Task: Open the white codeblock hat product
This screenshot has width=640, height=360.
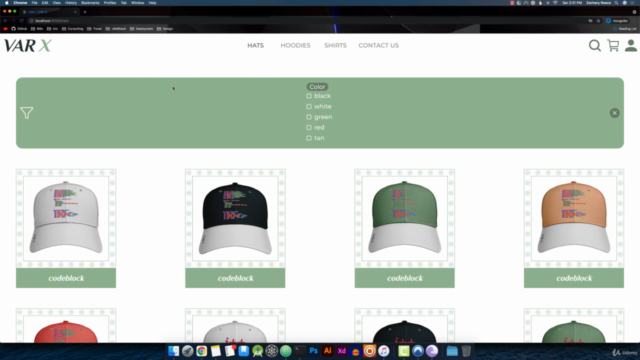Action: [66, 229]
